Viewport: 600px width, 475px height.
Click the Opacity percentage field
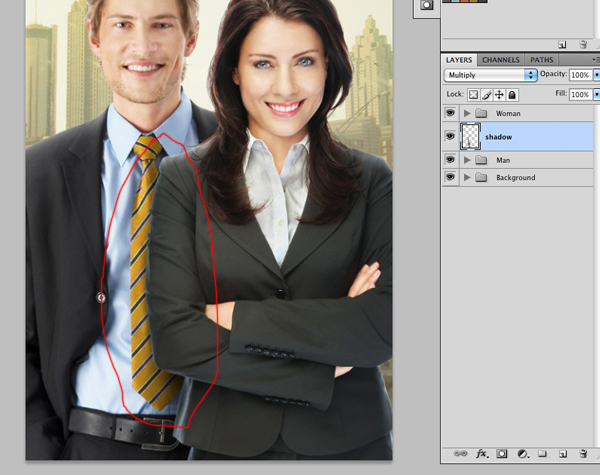(x=580, y=75)
